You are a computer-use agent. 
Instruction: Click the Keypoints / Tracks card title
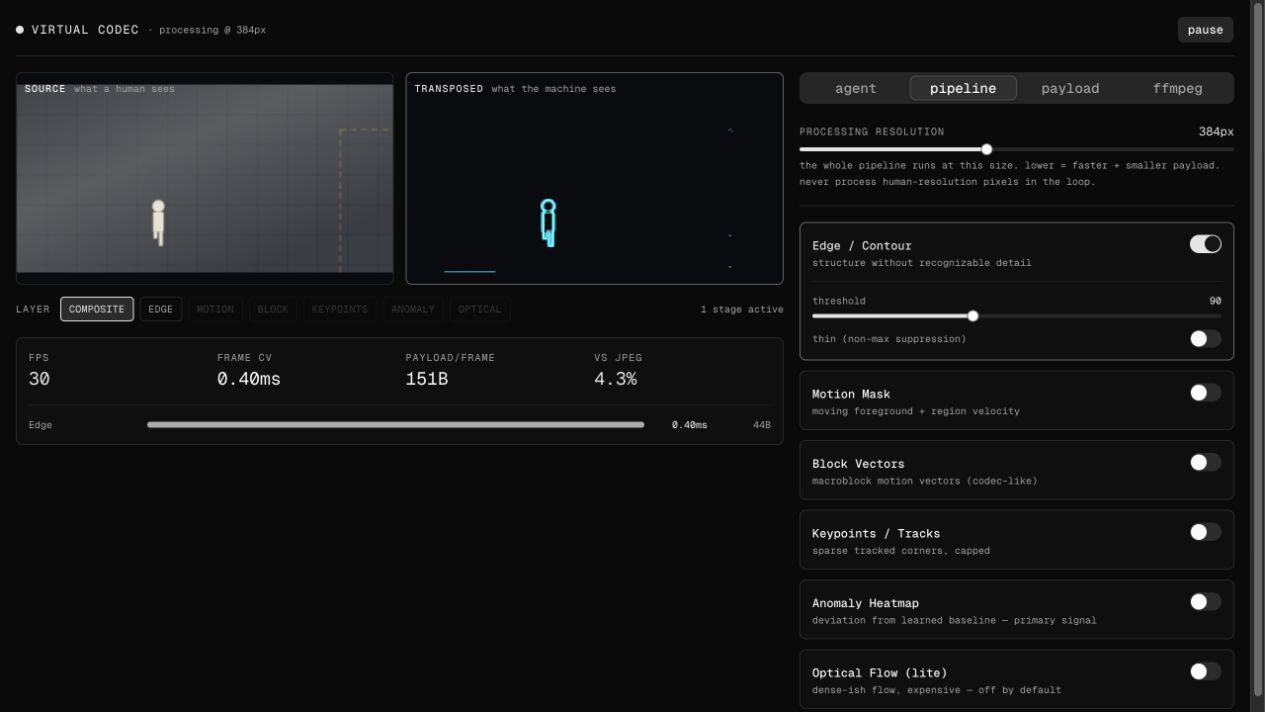(876, 534)
